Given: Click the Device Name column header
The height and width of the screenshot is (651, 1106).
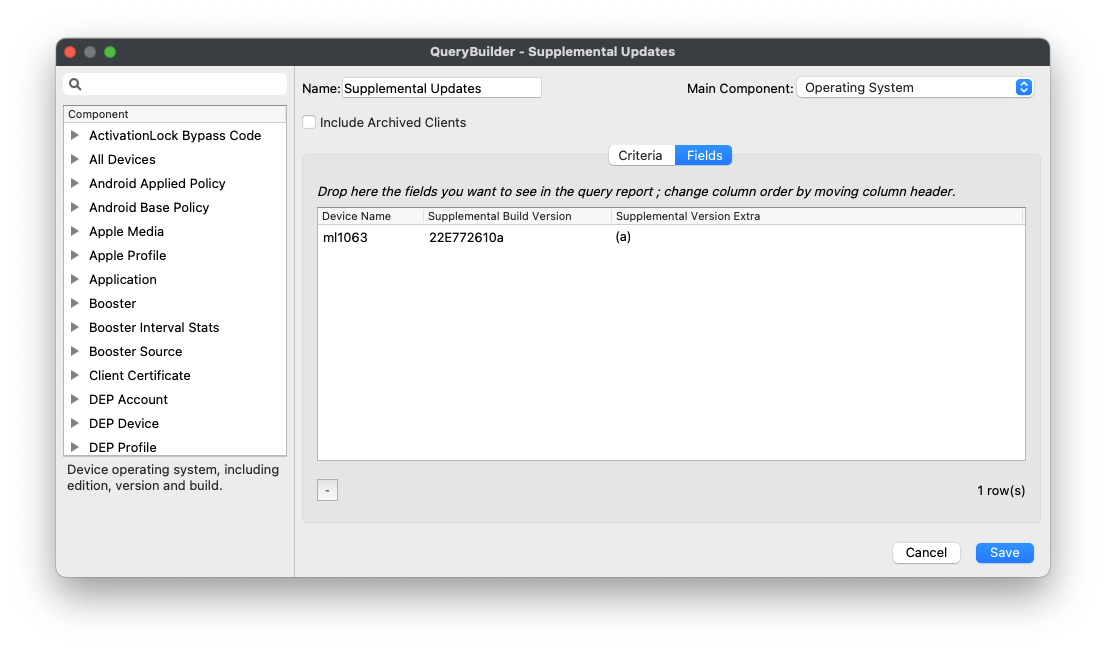Looking at the screenshot, I should 370,217.
